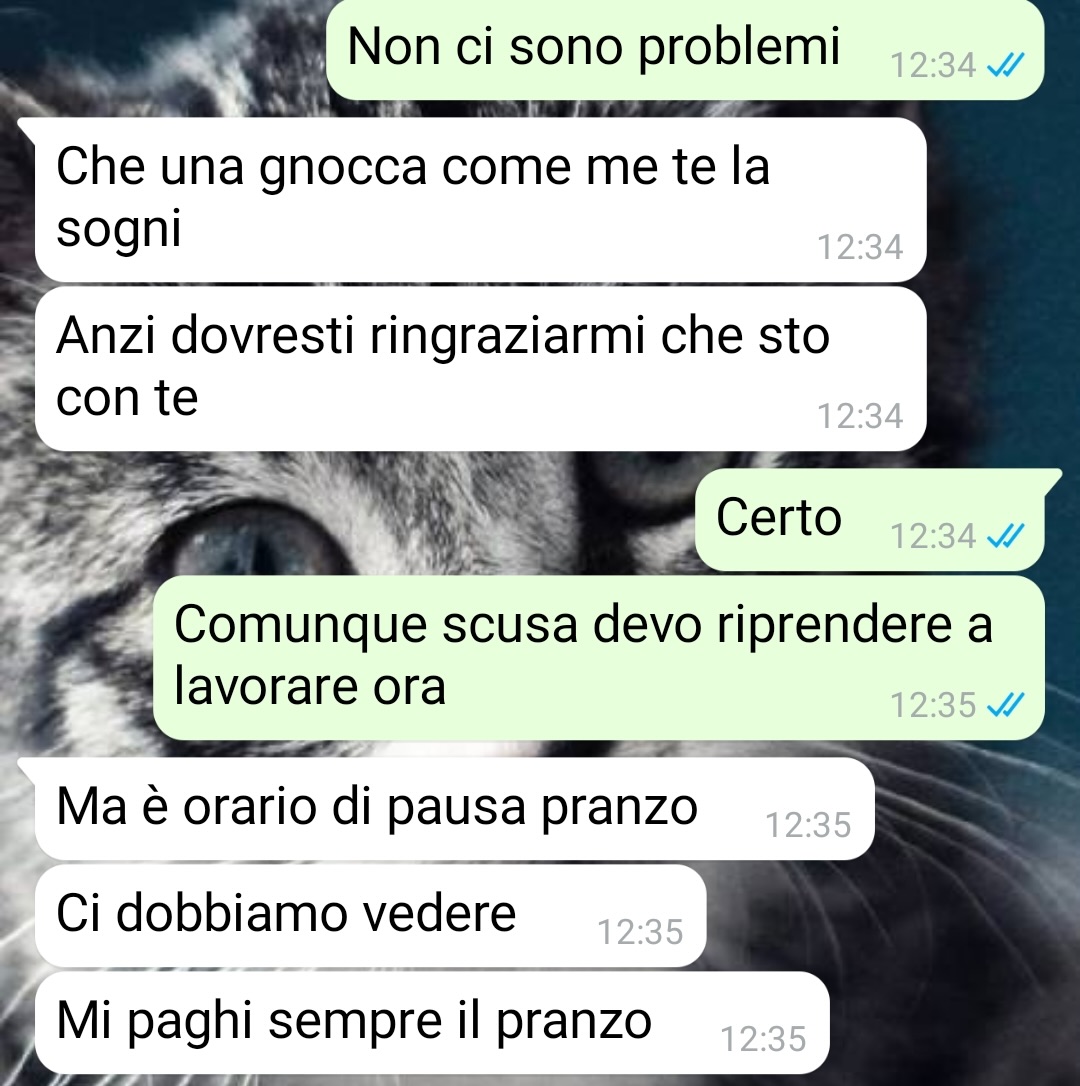Click the 12:35 time on 'pausa pranzo' message
Viewport: 1080px width, 1086px height.
click(808, 826)
